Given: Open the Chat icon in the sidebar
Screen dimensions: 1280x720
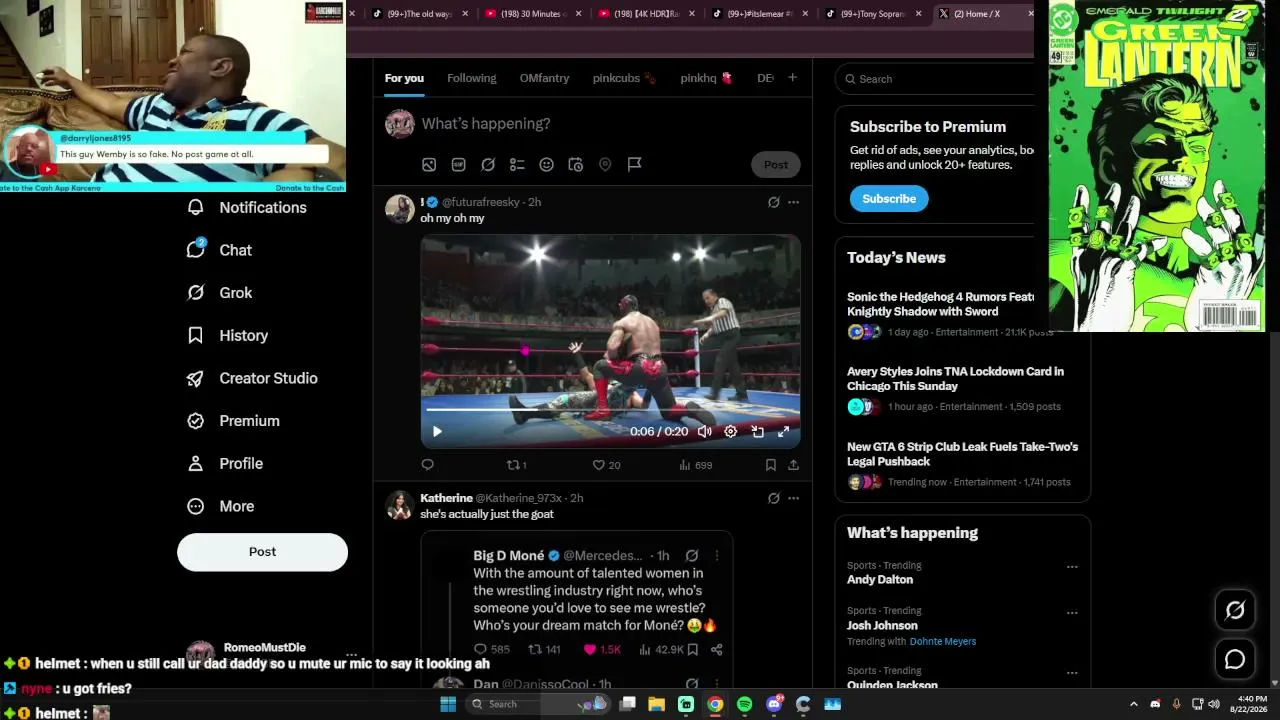Looking at the screenshot, I should click(196, 249).
